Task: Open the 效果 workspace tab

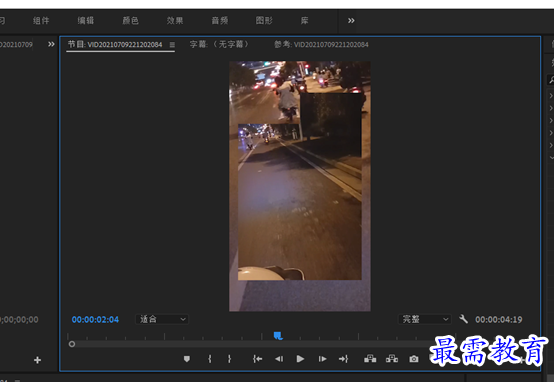Action: (x=175, y=20)
